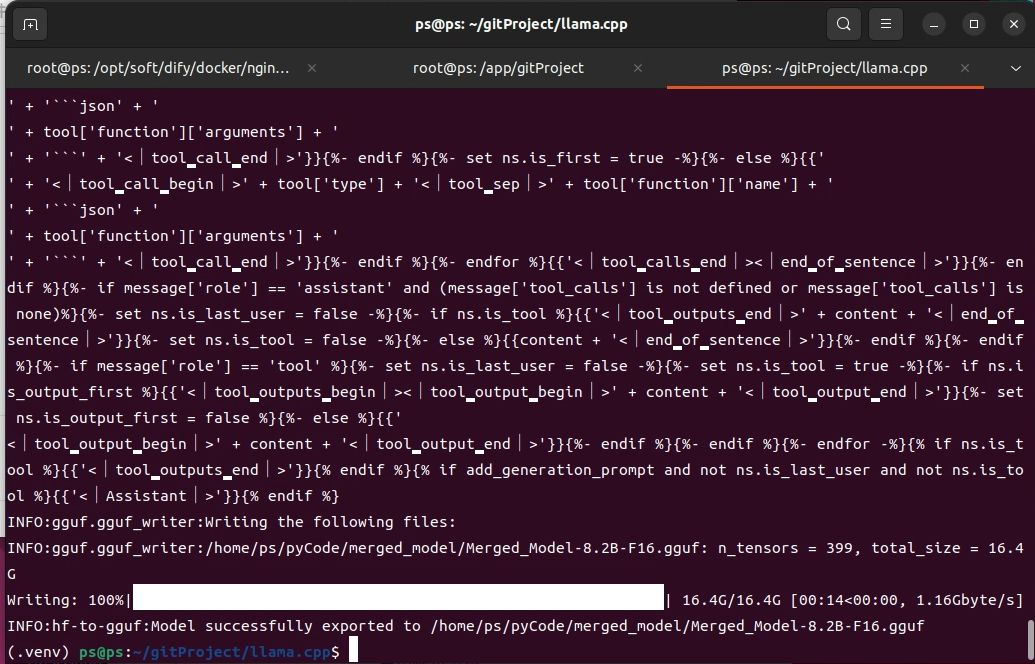Click 'add_generation_prompt' in the template text

[x=560, y=470]
